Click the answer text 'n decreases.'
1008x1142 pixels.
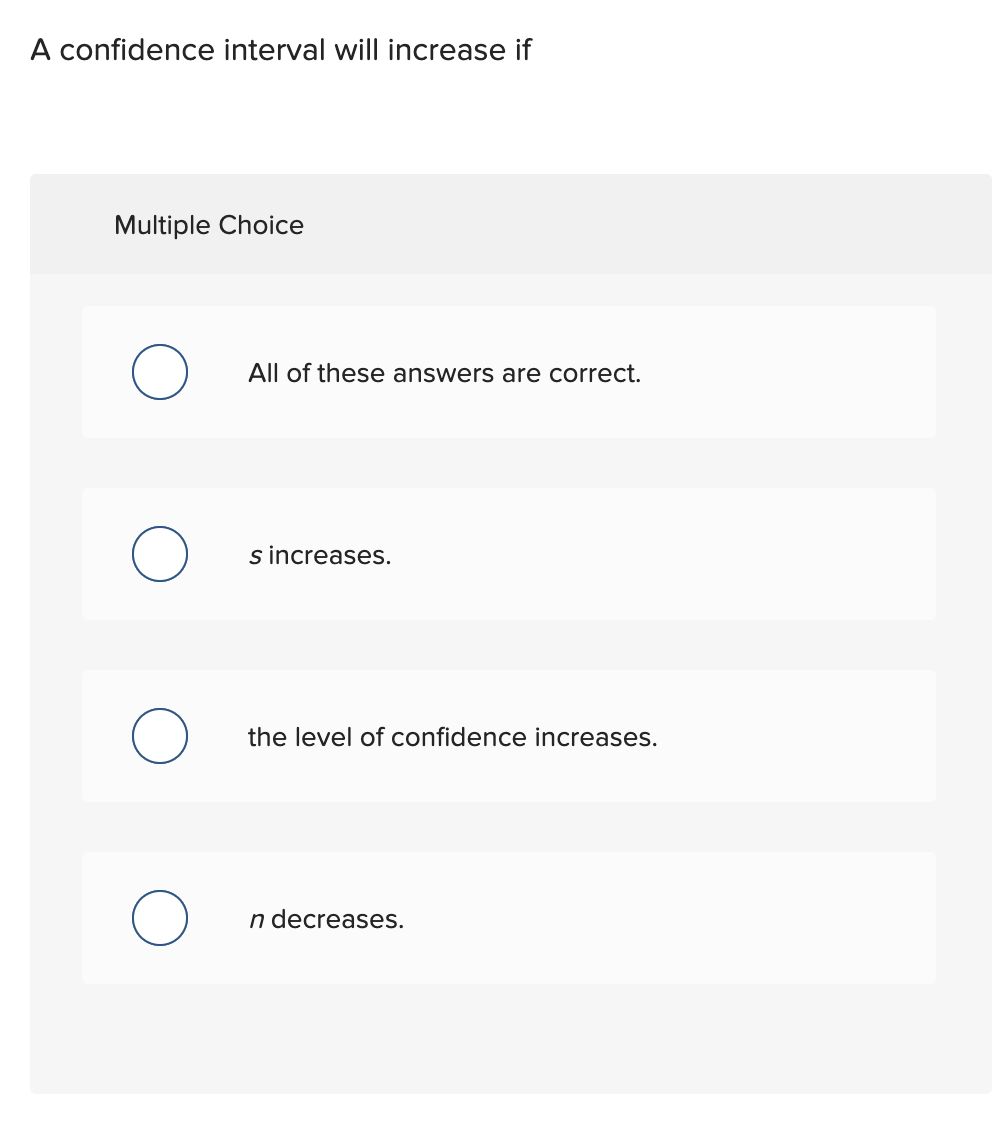click(x=326, y=919)
